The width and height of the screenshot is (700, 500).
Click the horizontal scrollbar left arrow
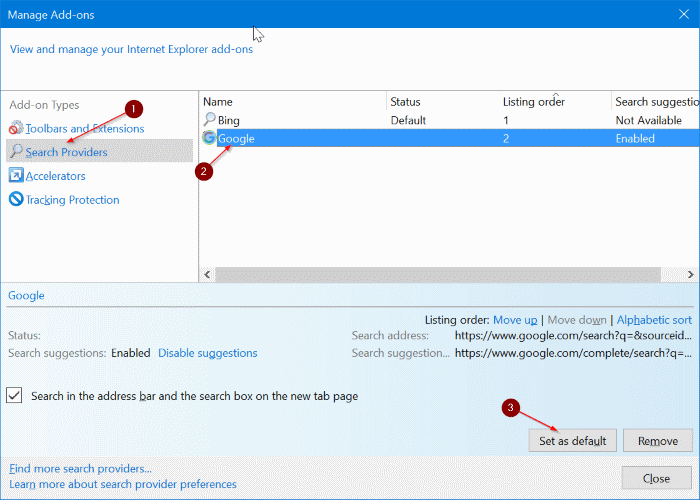coord(207,274)
